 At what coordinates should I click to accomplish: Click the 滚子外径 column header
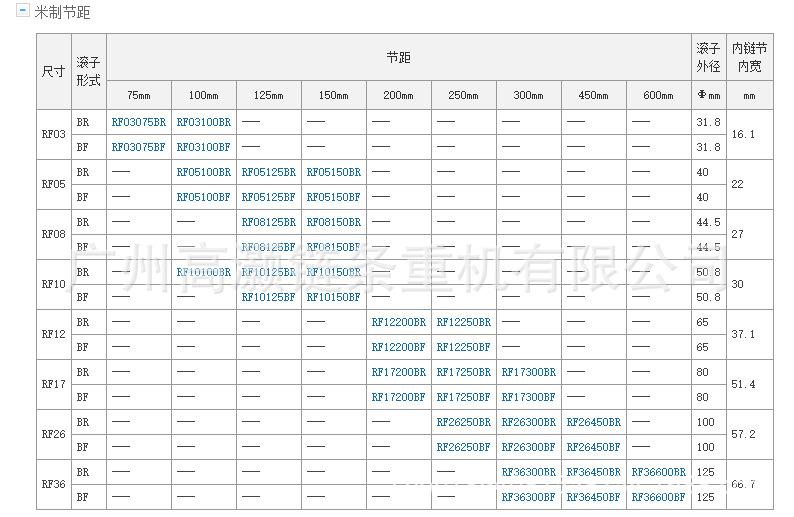pos(708,58)
